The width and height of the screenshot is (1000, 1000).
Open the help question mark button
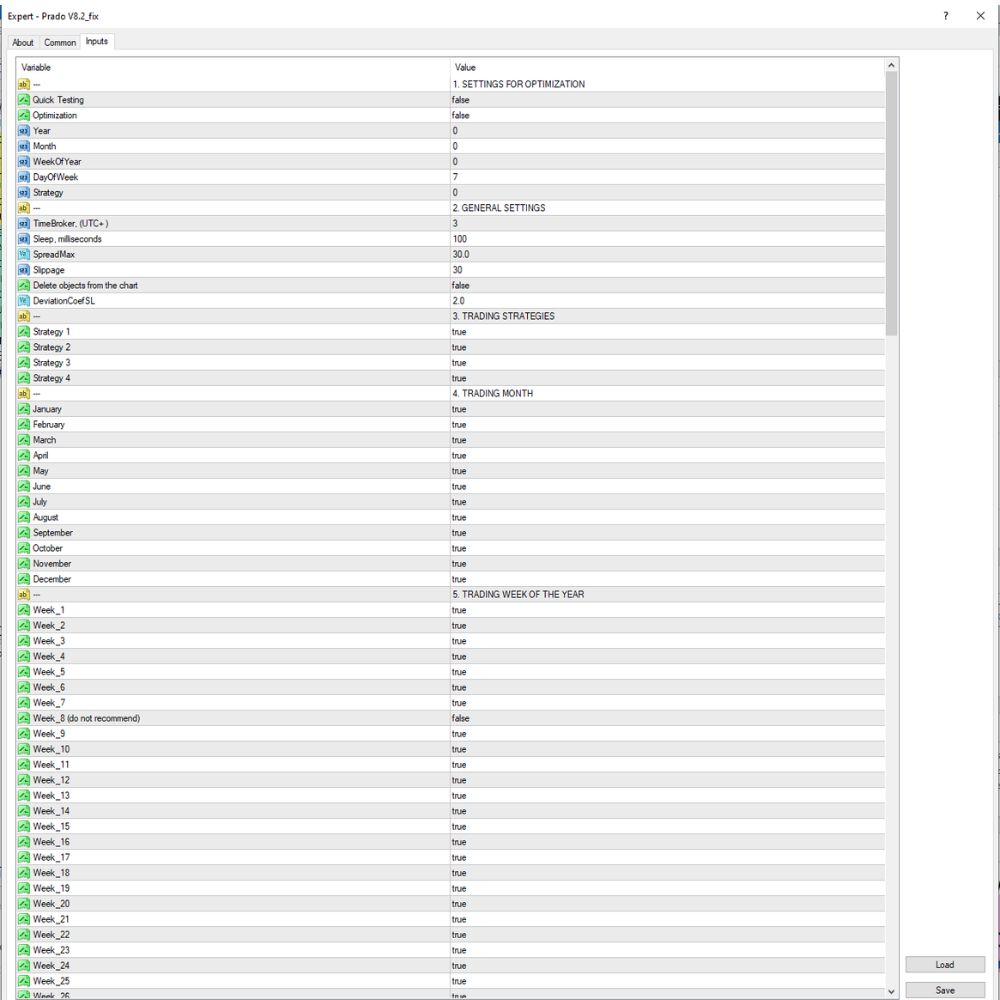coord(946,16)
